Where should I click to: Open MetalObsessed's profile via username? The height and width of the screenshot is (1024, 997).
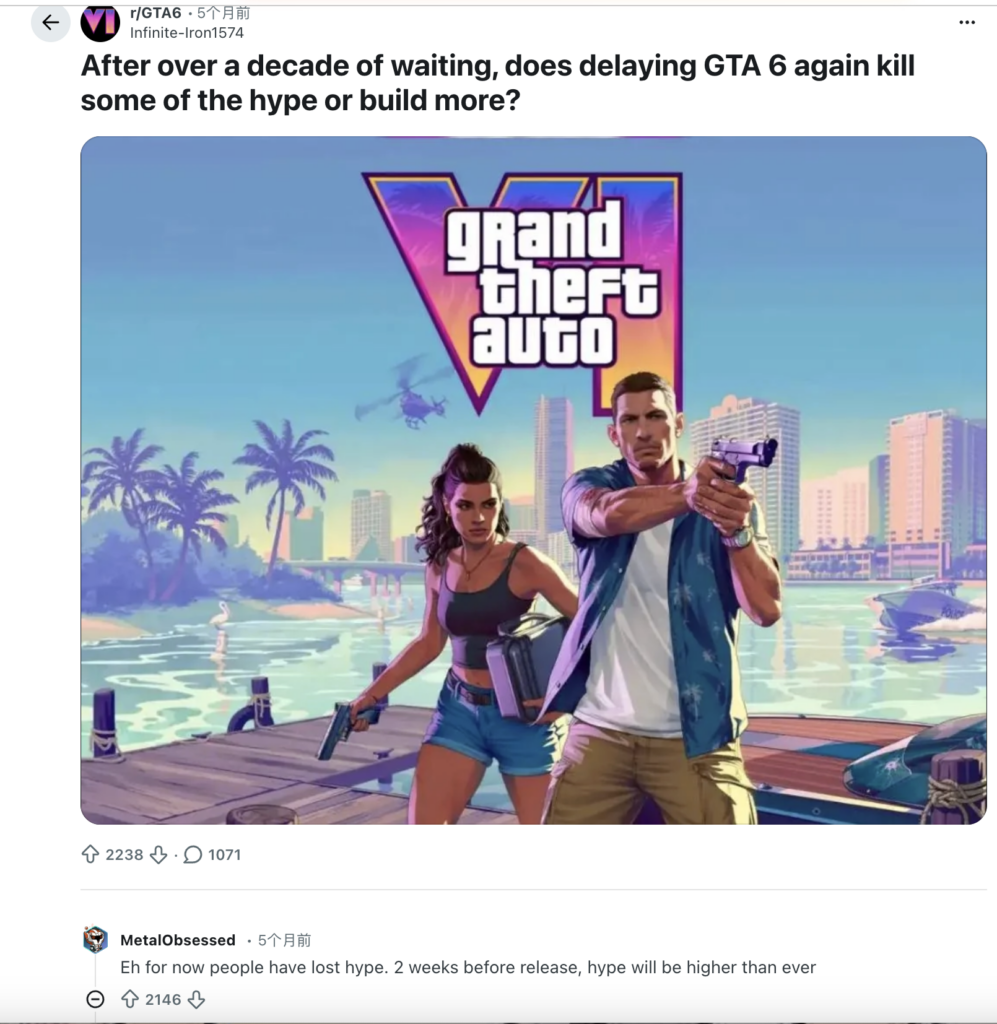[x=178, y=940]
